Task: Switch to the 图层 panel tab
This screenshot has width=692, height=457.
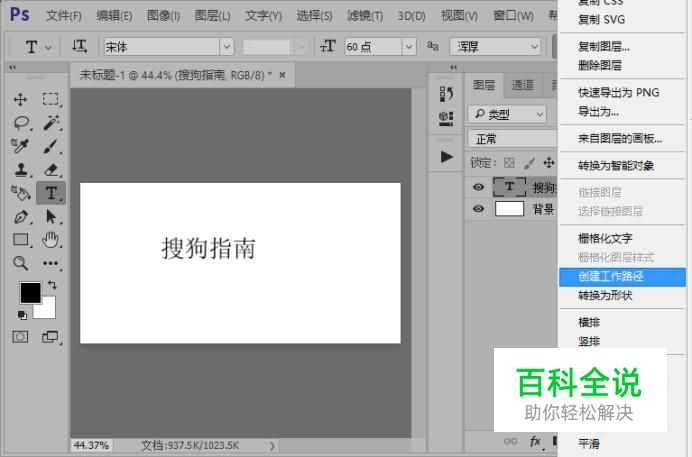Action: point(484,85)
